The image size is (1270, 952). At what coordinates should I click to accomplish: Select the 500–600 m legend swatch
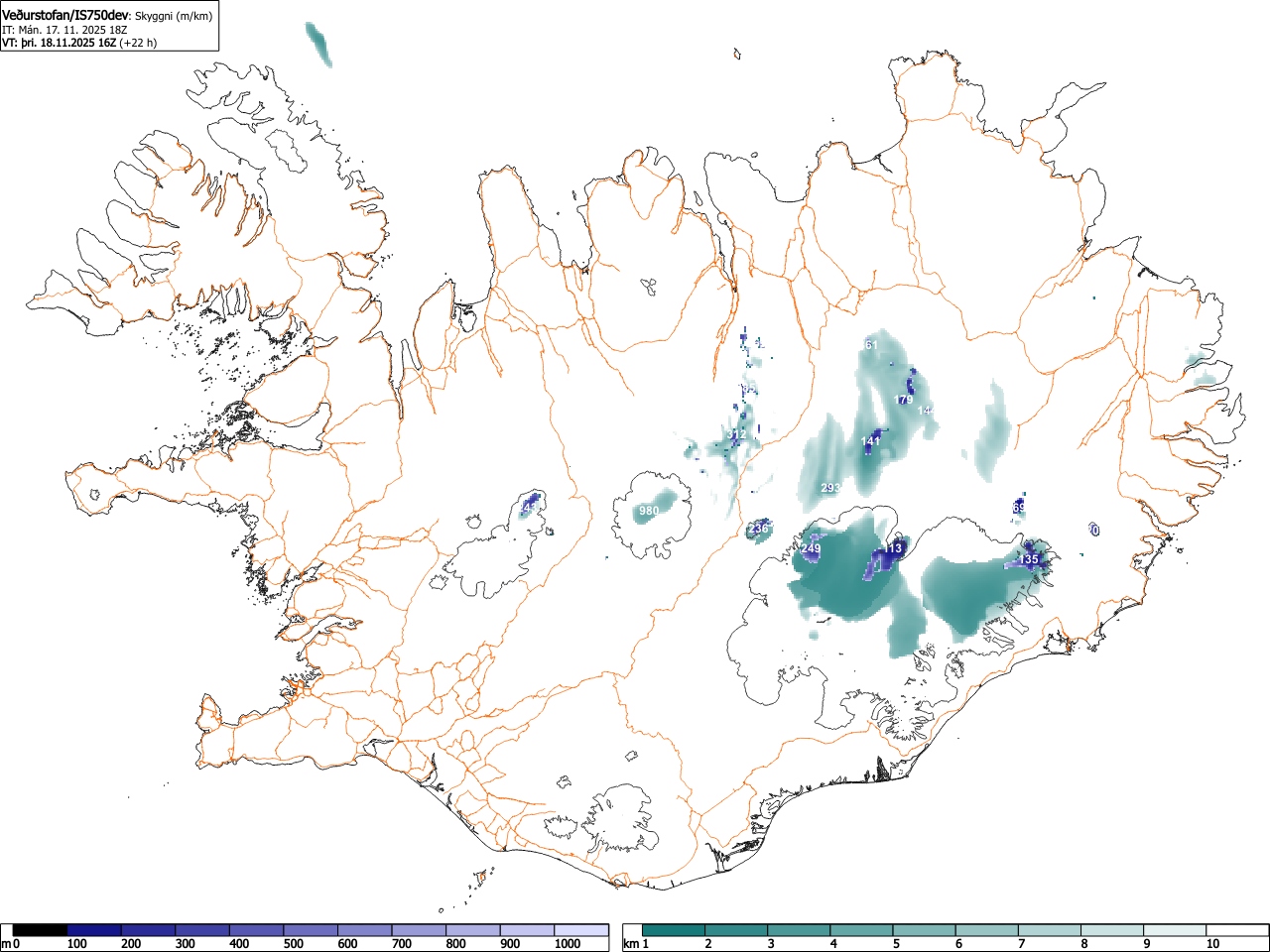tap(311, 930)
